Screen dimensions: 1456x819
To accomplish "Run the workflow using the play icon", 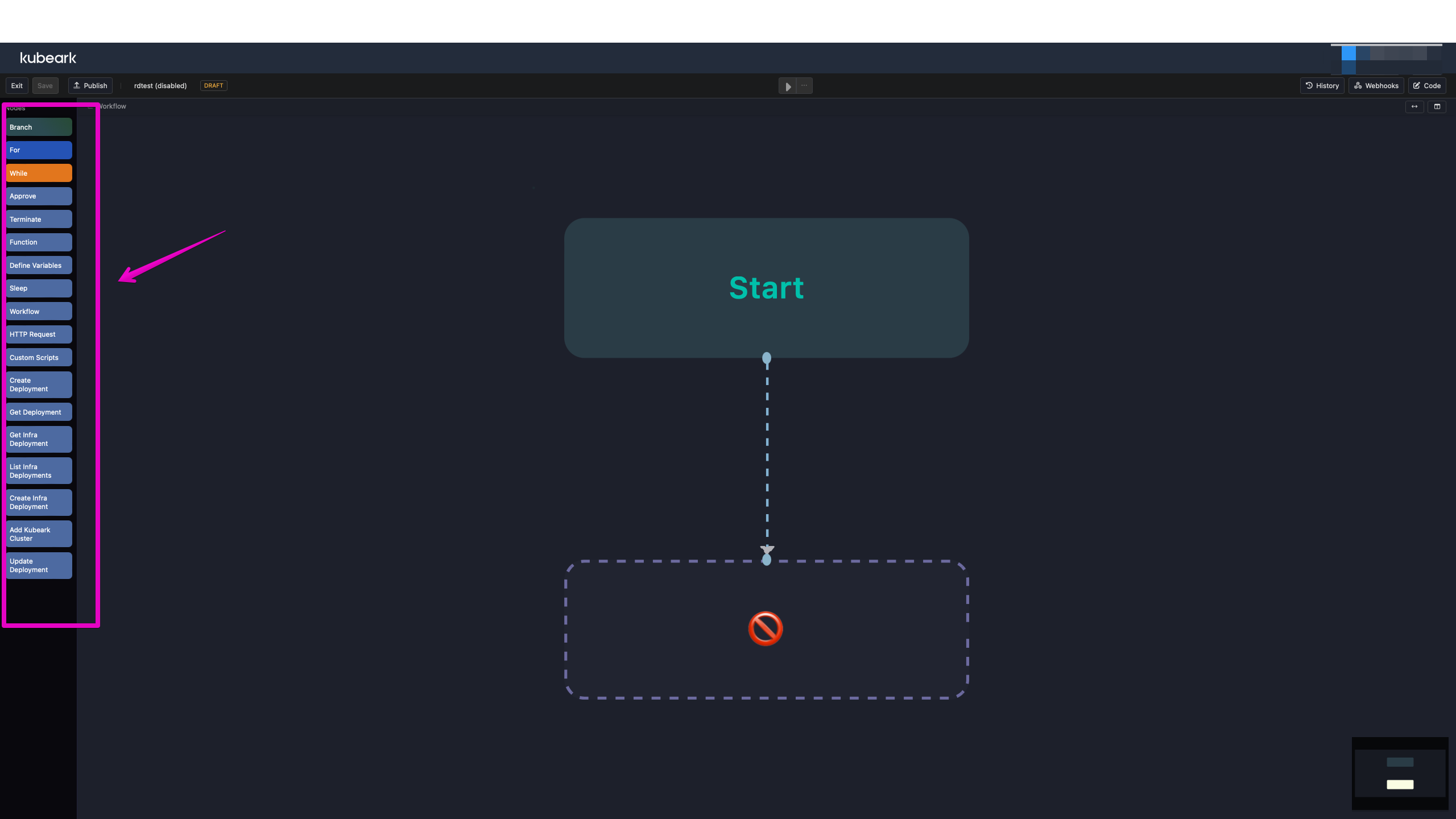I will tap(788, 86).
